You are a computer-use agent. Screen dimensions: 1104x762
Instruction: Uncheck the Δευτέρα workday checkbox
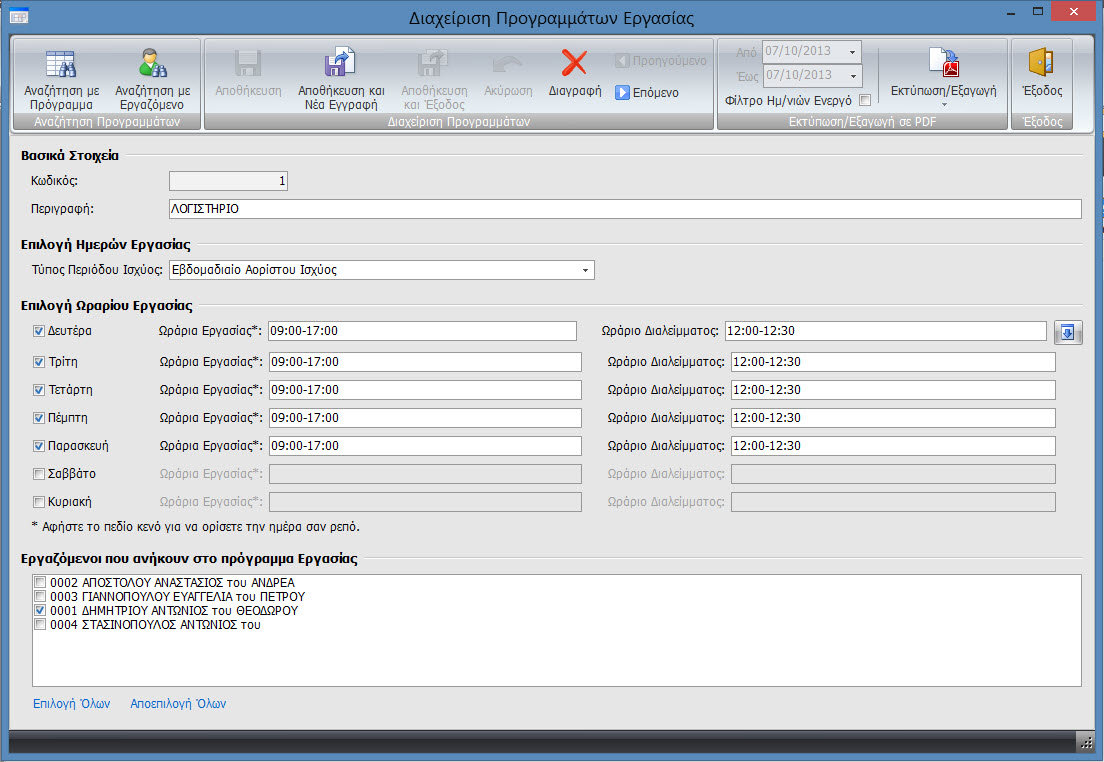[x=39, y=331]
